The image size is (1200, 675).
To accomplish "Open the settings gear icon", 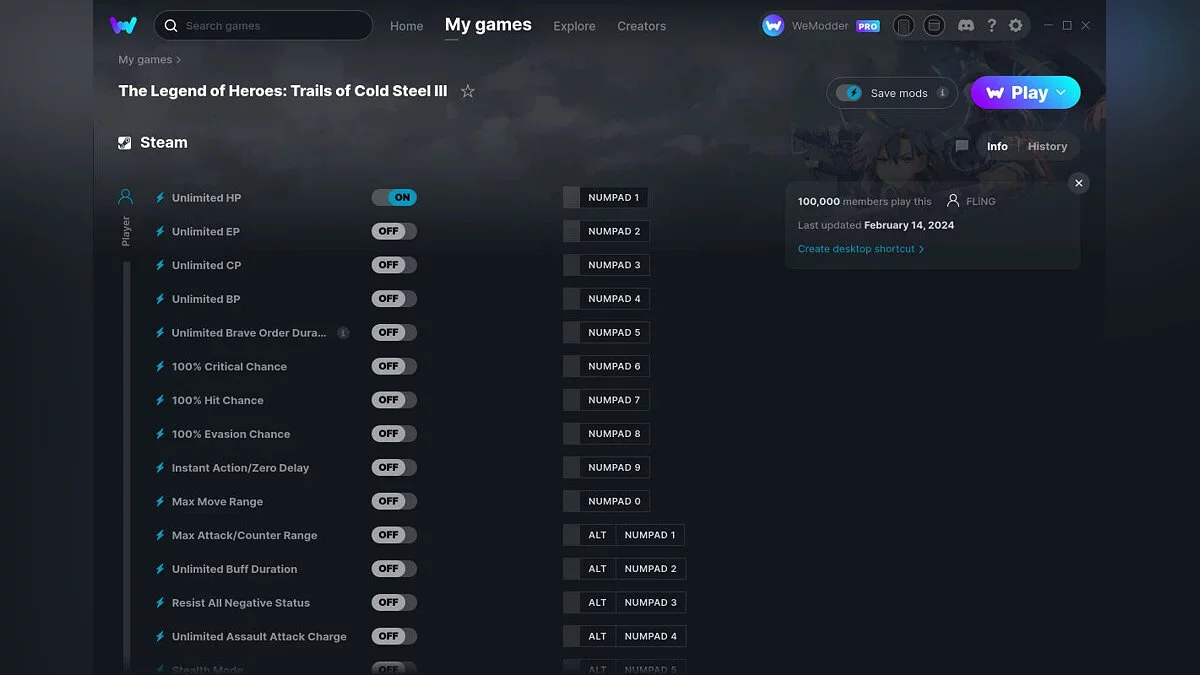I will click(x=1016, y=26).
